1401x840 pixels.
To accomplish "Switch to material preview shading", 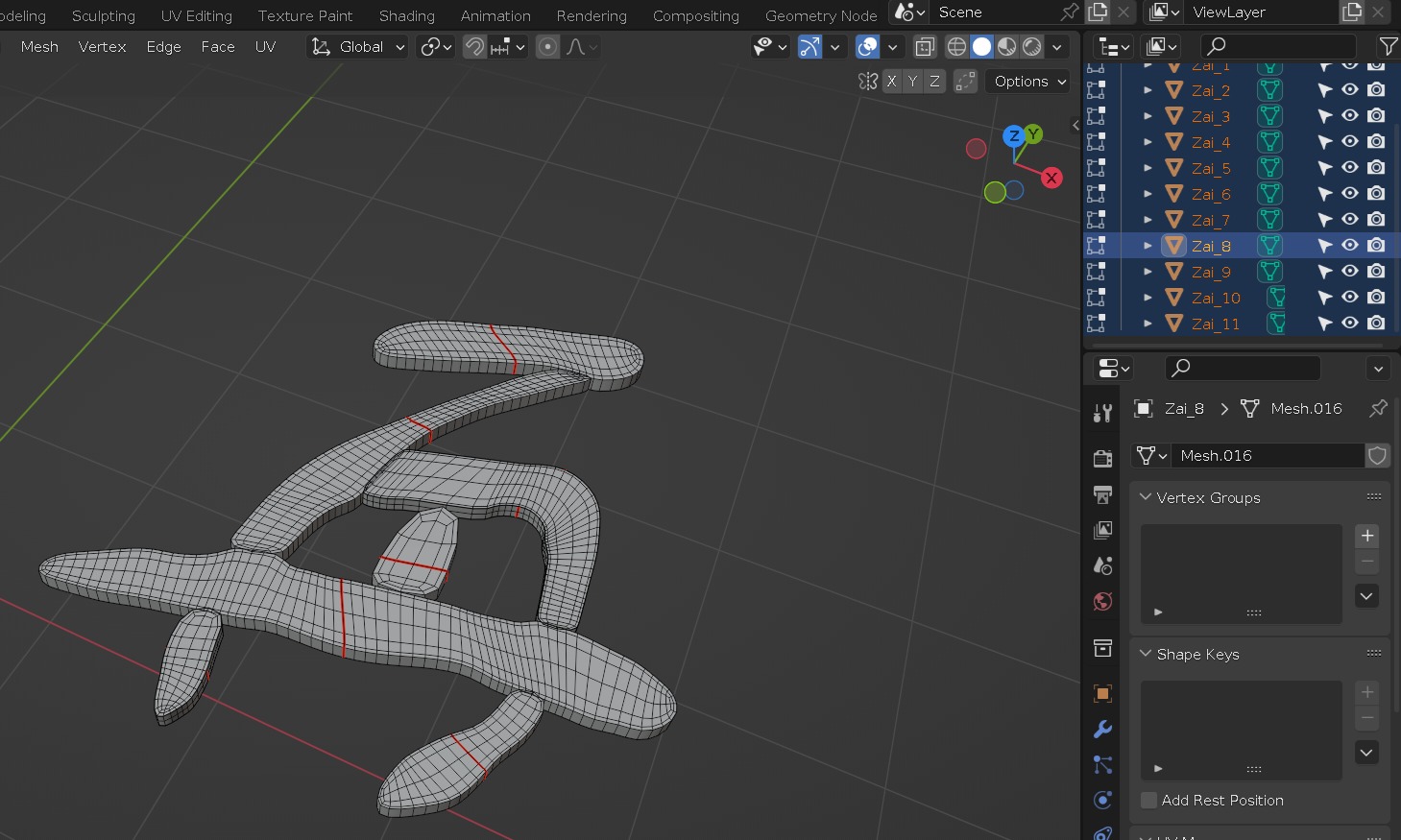I will click(1006, 47).
